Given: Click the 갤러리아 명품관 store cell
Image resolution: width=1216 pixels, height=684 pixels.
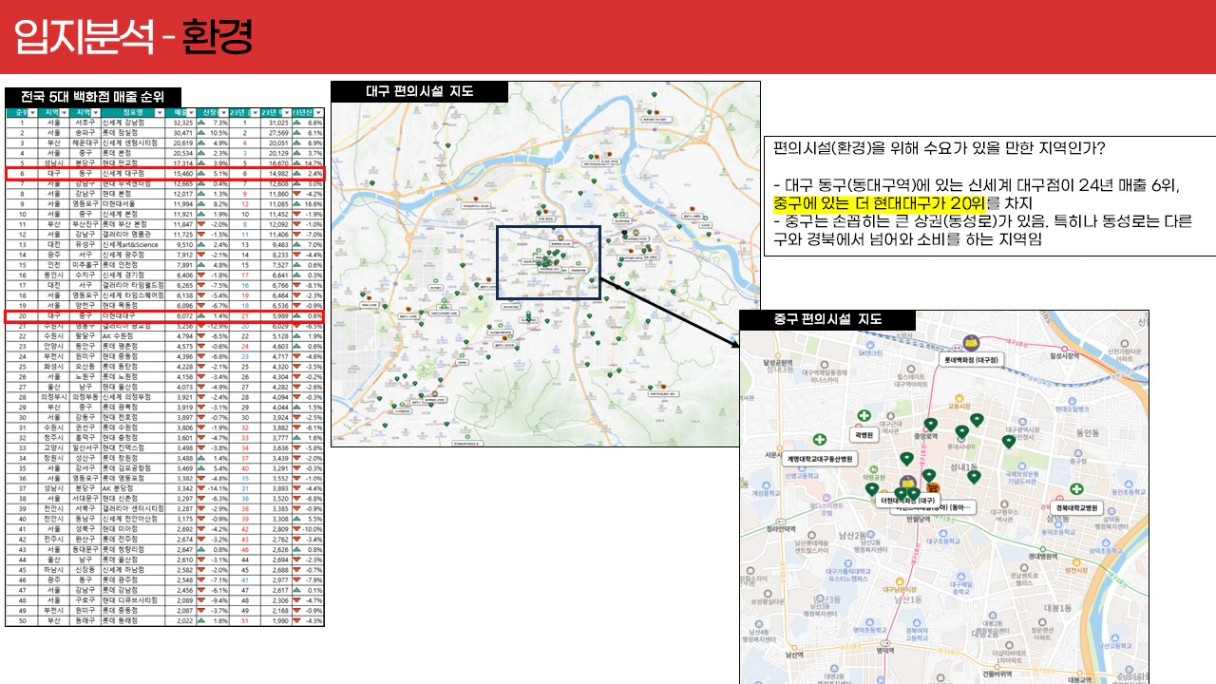Looking at the screenshot, I should coord(135,234).
